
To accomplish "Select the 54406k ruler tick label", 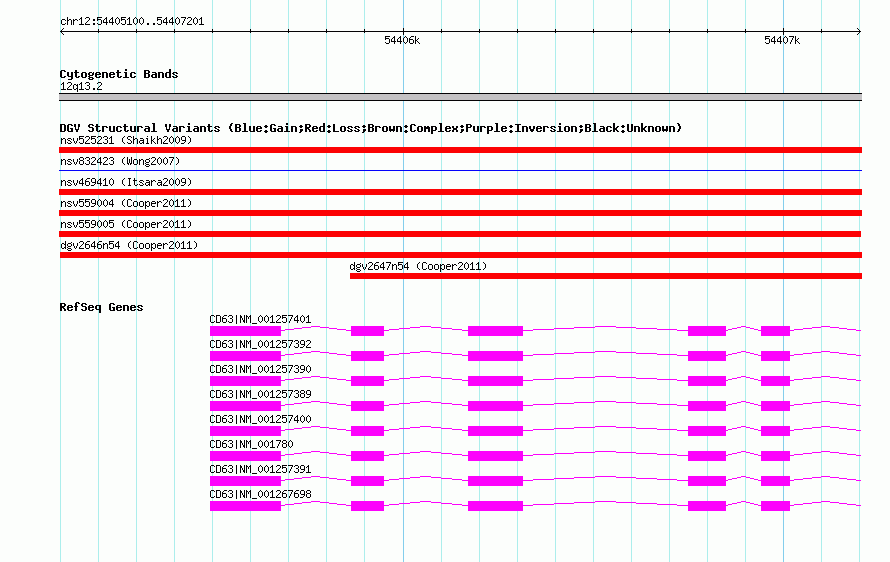I will (x=402, y=40).
